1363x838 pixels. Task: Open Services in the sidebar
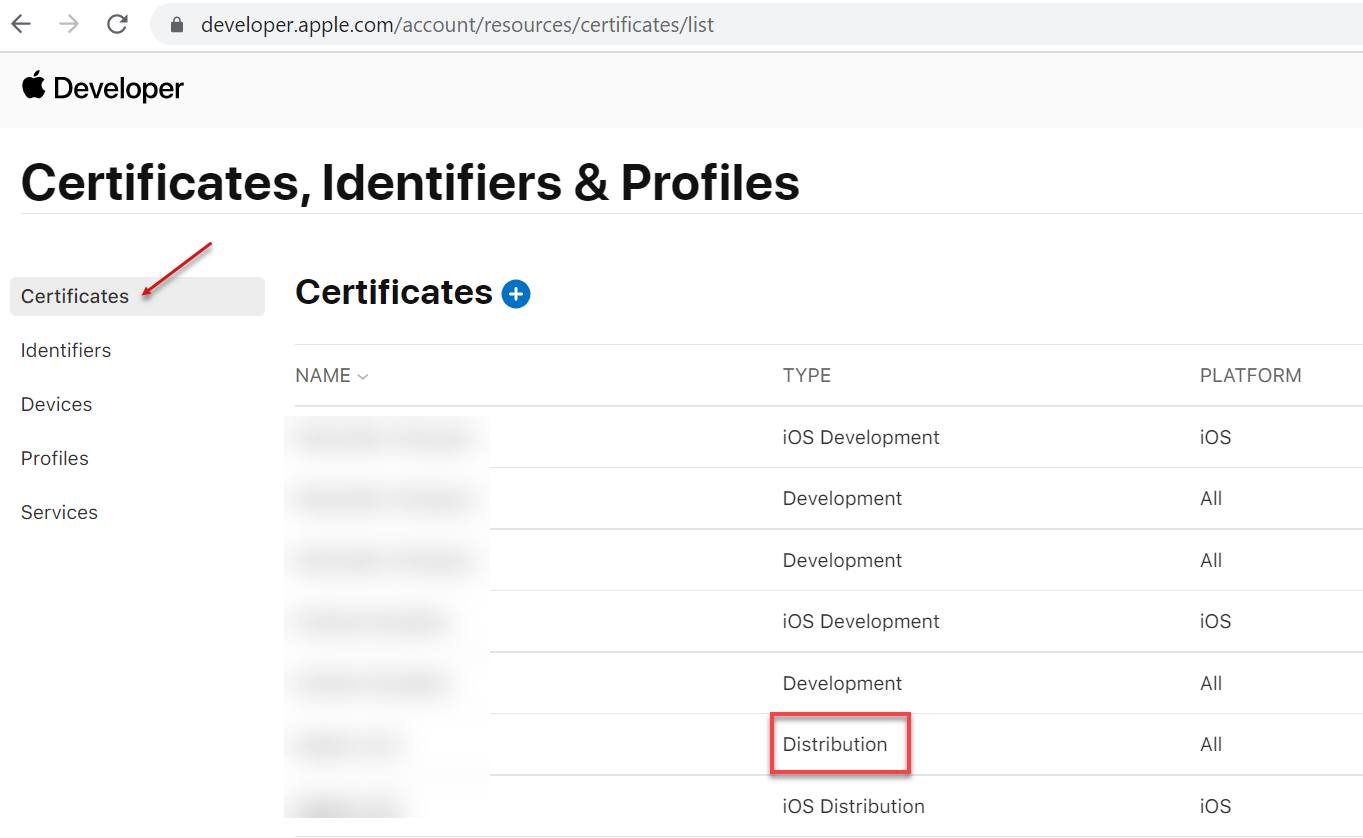pyautogui.click(x=59, y=512)
